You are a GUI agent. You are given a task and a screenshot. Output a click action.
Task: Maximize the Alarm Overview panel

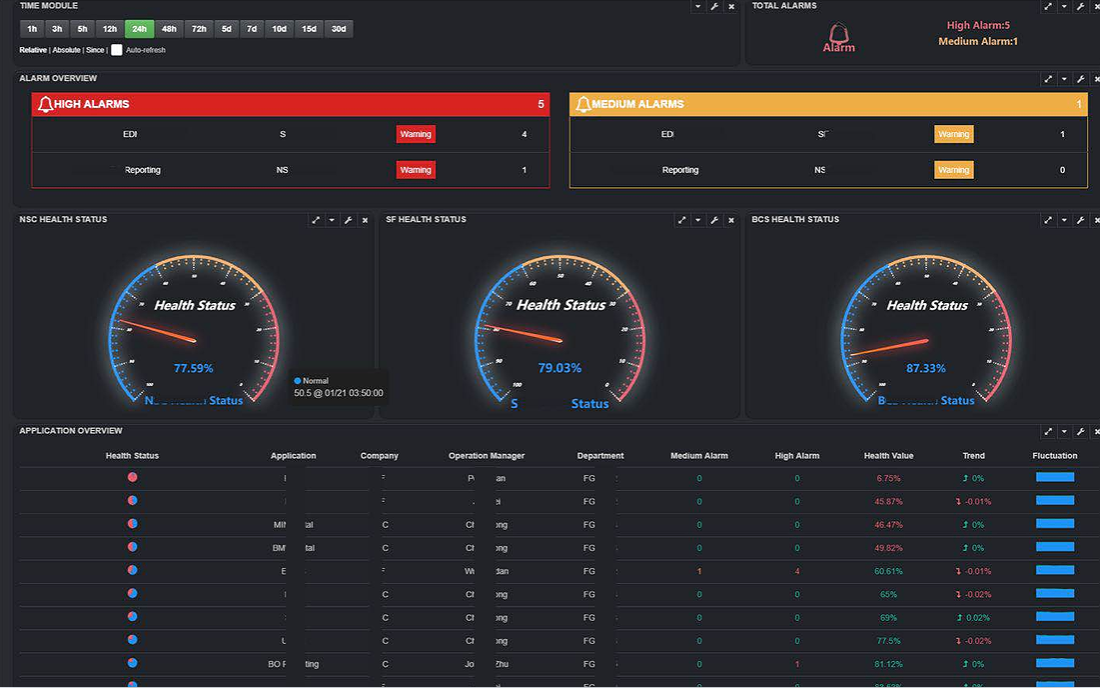tap(1048, 79)
